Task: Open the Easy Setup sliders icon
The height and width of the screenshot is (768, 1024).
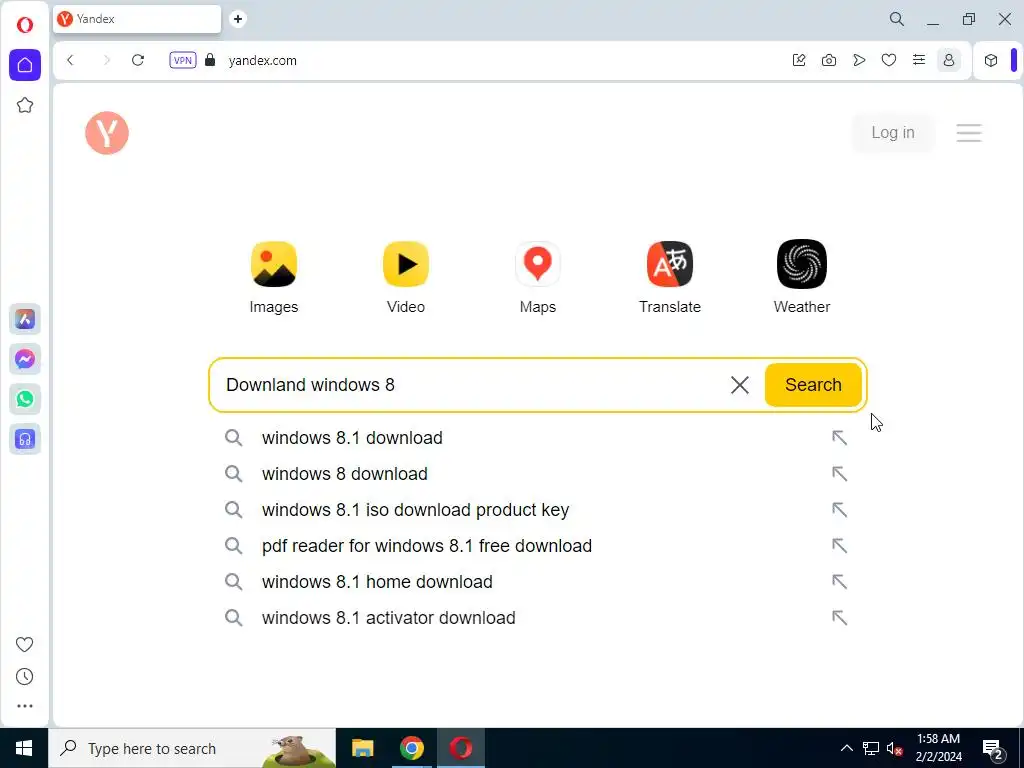Action: click(x=919, y=60)
